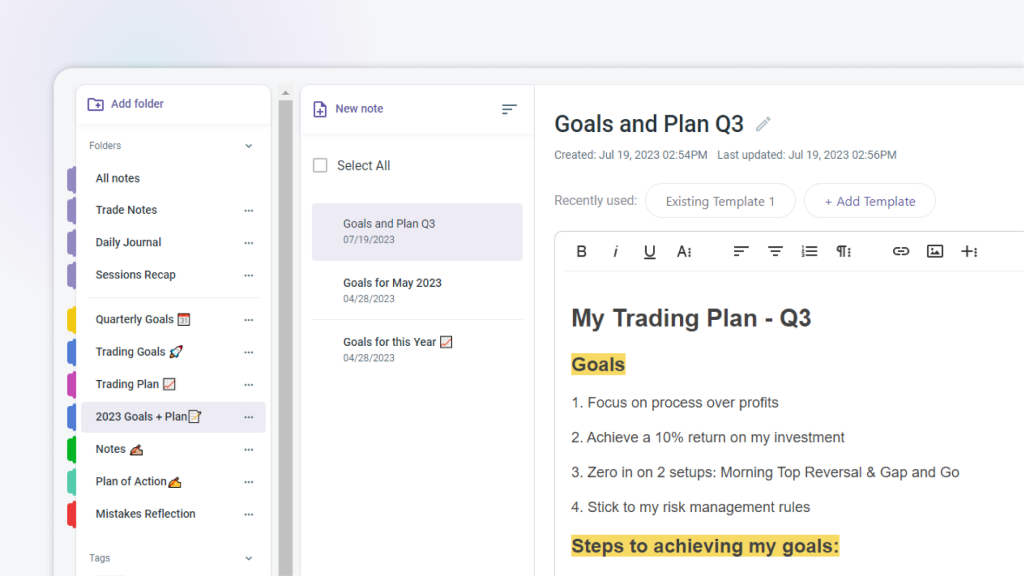Click the Existing Template 1 button
The height and width of the screenshot is (576, 1024).
(x=720, y=201)
